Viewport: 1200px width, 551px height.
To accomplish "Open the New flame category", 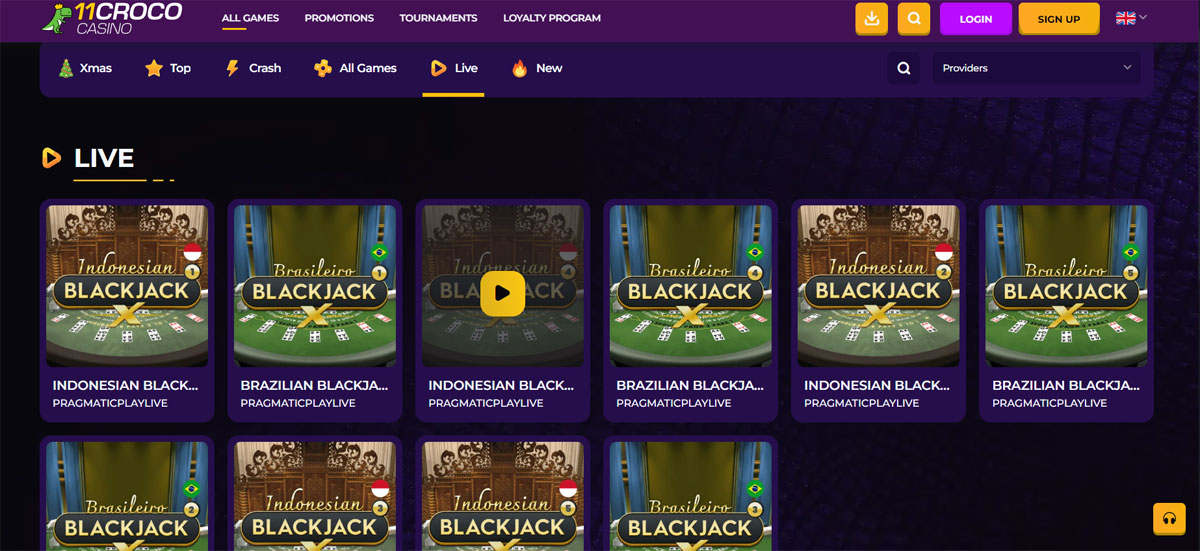I will pos(536,68).
